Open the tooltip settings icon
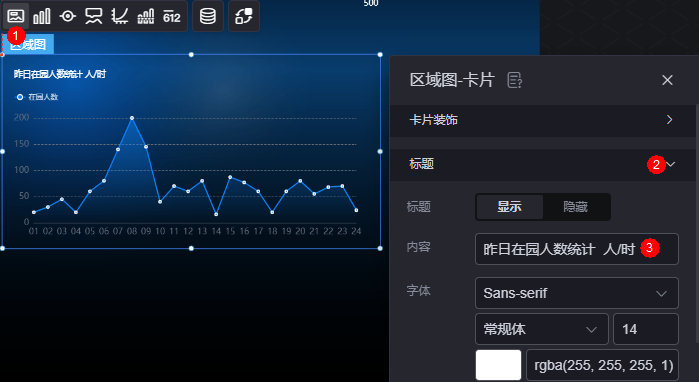Image resolution: width=699 pixels, height=382 pixels. 94,16
